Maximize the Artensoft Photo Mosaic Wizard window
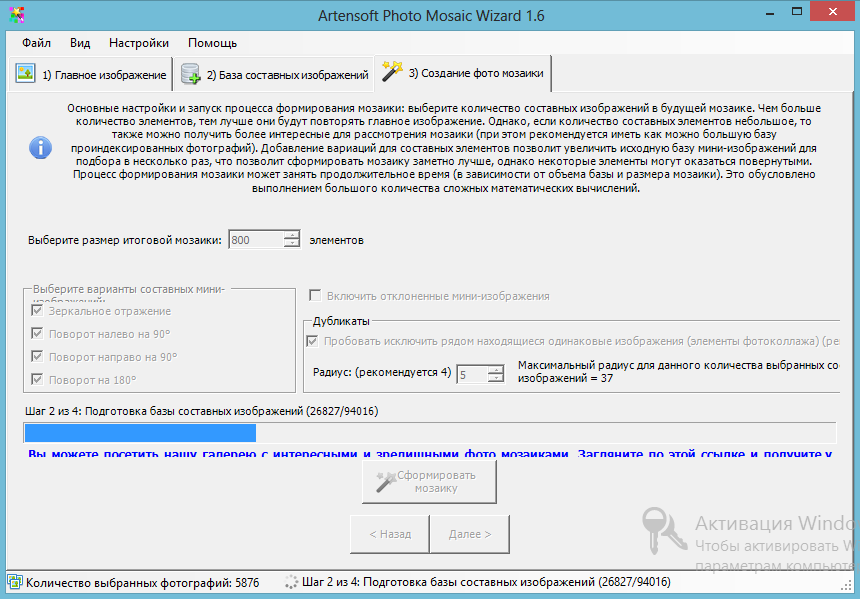The height and width of the screenshot is (599, 860). pos(797,12)
